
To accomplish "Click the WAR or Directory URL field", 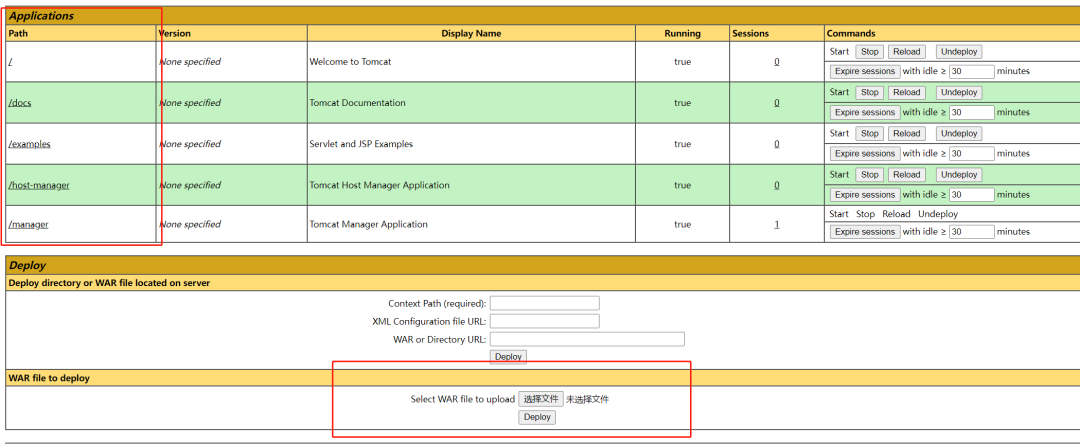I will tap(588, 339).
